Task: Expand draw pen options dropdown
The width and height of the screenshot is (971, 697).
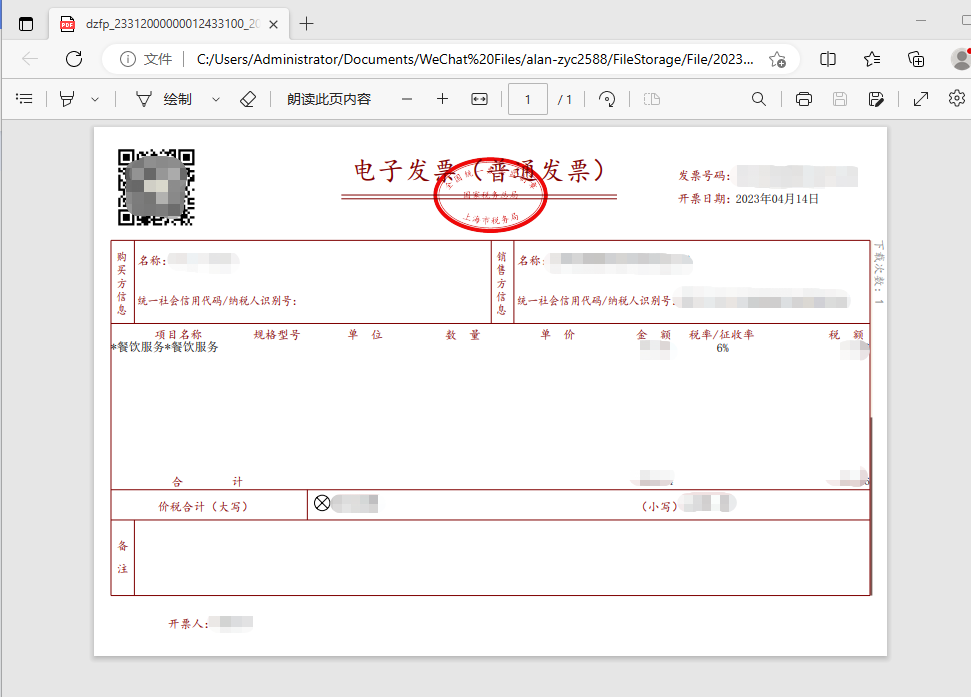Action: [x=216, y=99]
